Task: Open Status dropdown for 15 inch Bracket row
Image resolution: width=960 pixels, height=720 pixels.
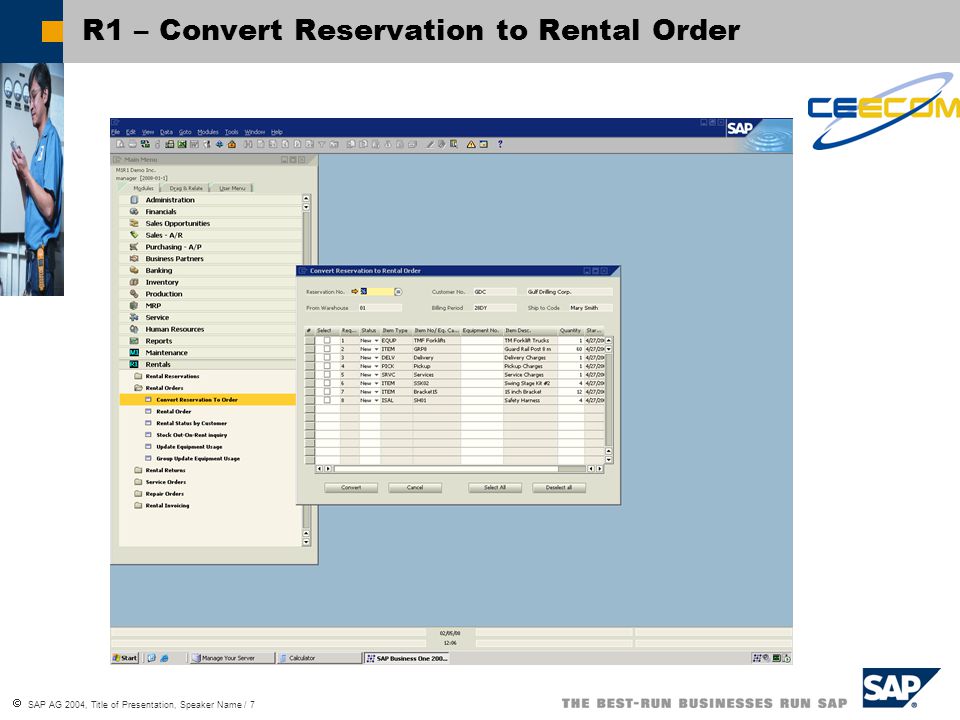Action: pos(377,392)
